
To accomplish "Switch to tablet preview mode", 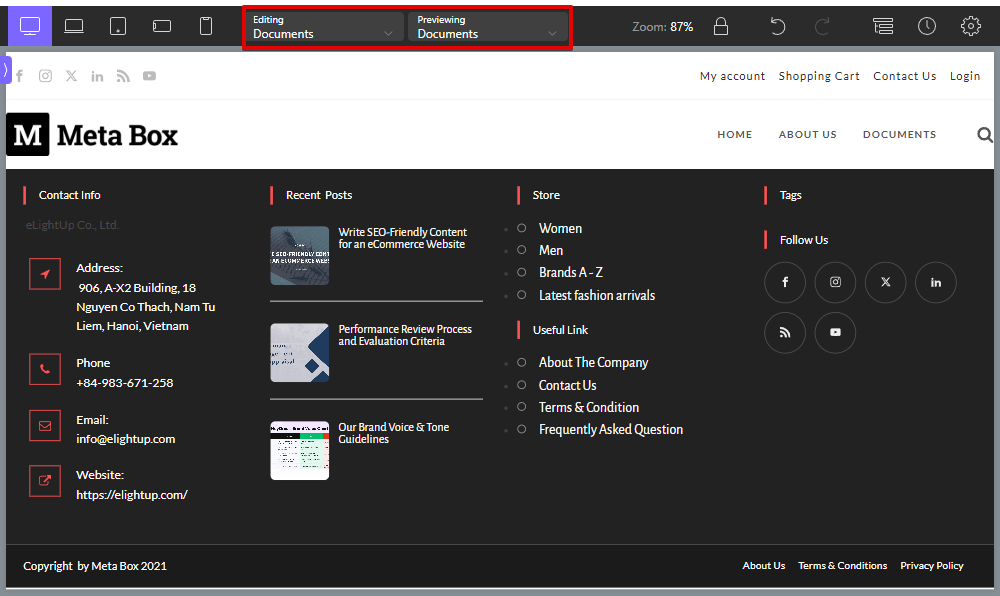I will pos(118,25).
